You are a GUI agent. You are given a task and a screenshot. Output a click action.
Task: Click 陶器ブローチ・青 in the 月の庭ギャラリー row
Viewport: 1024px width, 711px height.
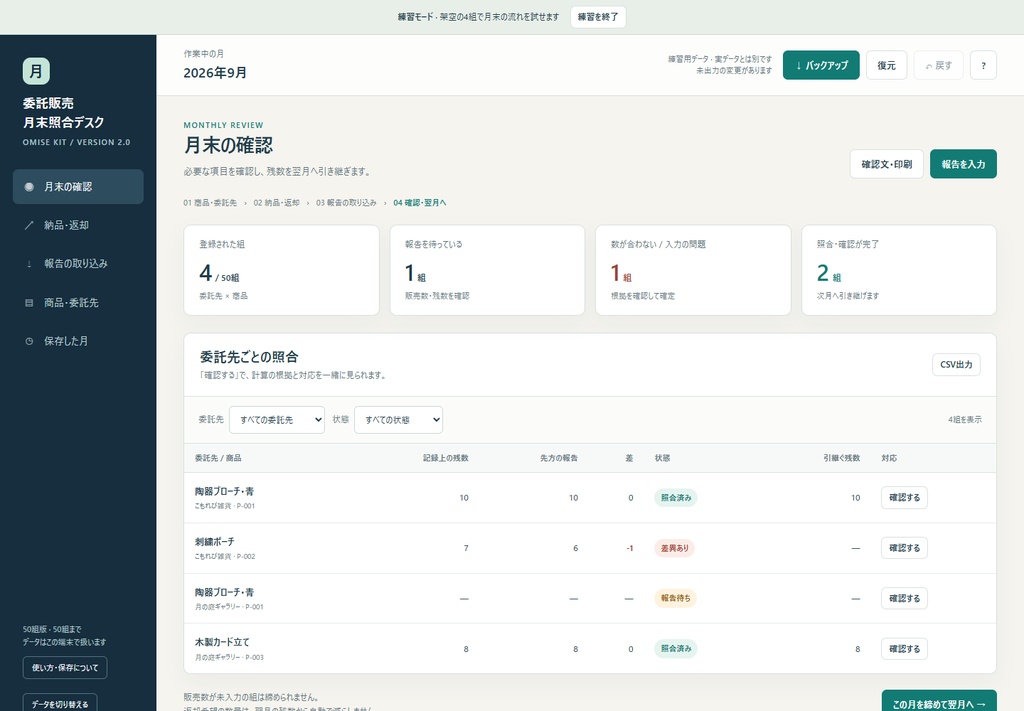pyautogui.click(x=224, y=592)
